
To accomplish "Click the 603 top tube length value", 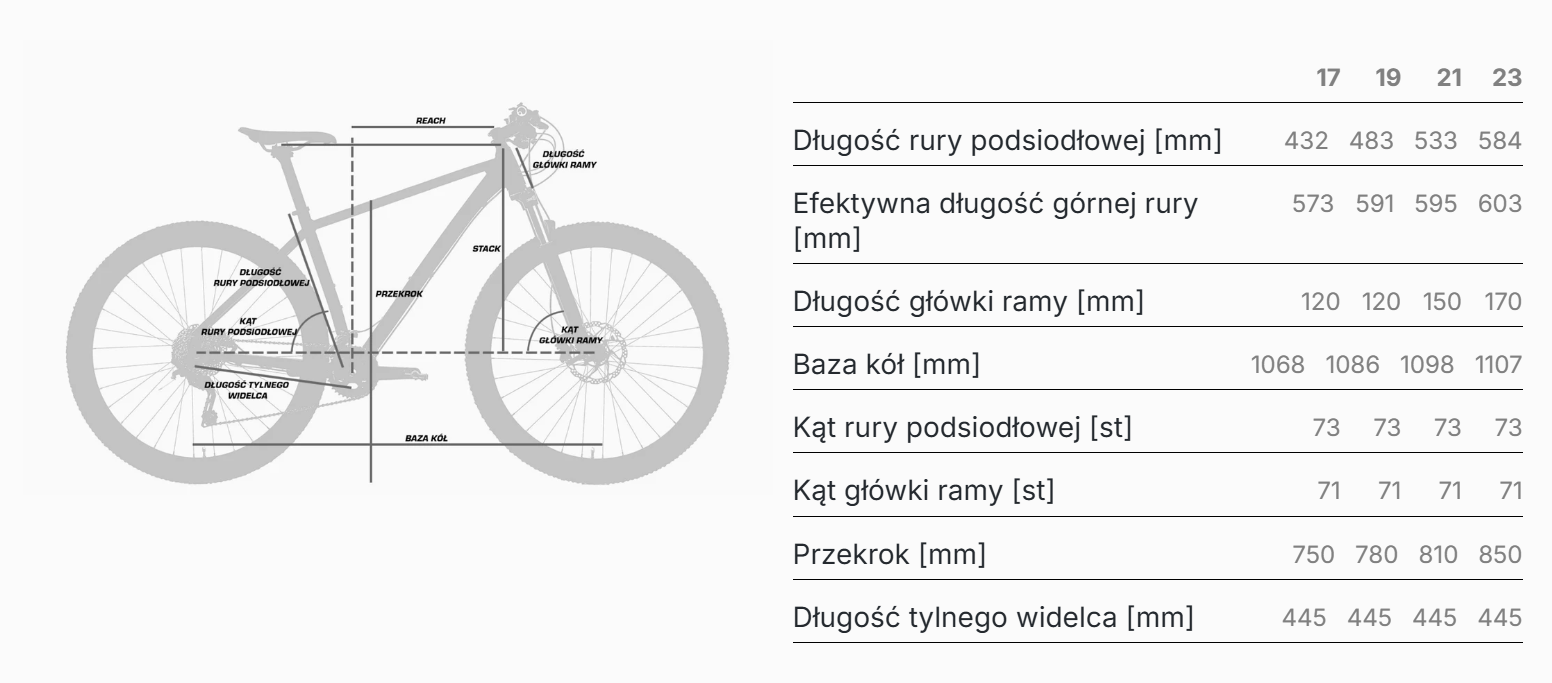I will coord(1500,204).
